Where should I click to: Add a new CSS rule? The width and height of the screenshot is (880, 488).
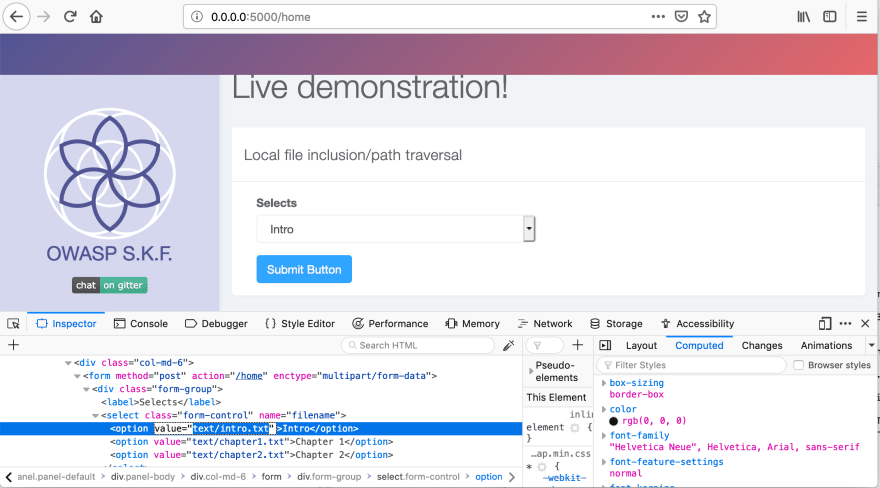coord(578,345)
